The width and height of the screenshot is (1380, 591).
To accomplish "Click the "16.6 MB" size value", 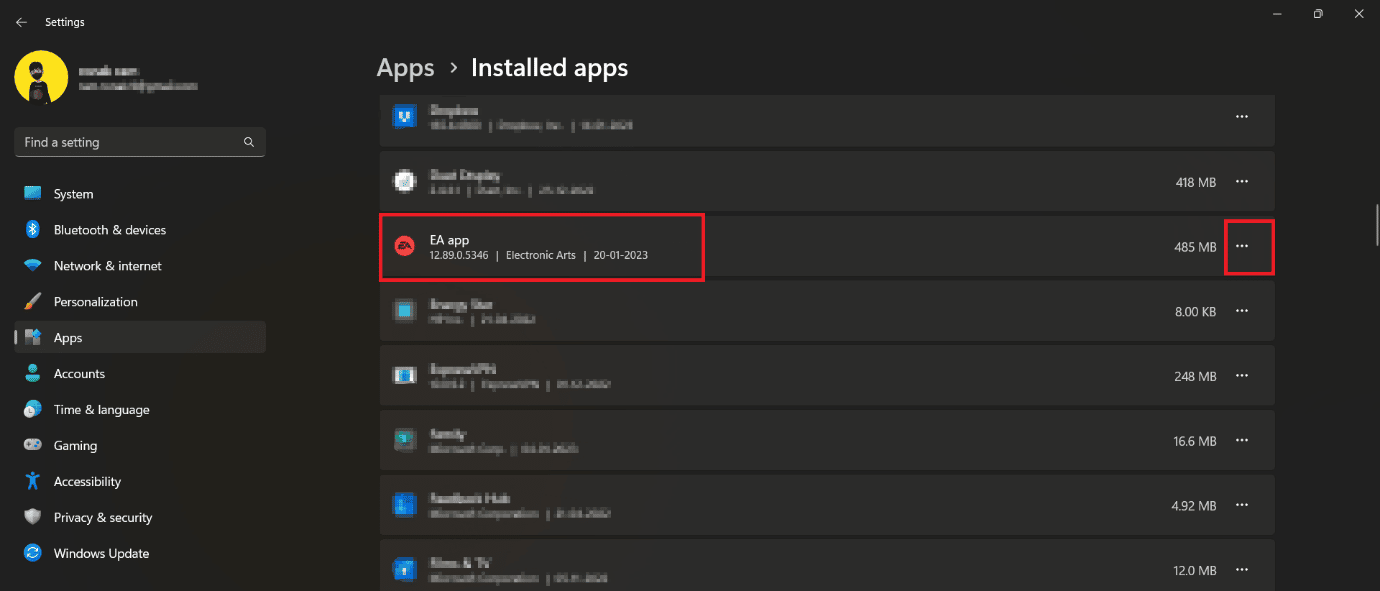I will point(1195,440).
